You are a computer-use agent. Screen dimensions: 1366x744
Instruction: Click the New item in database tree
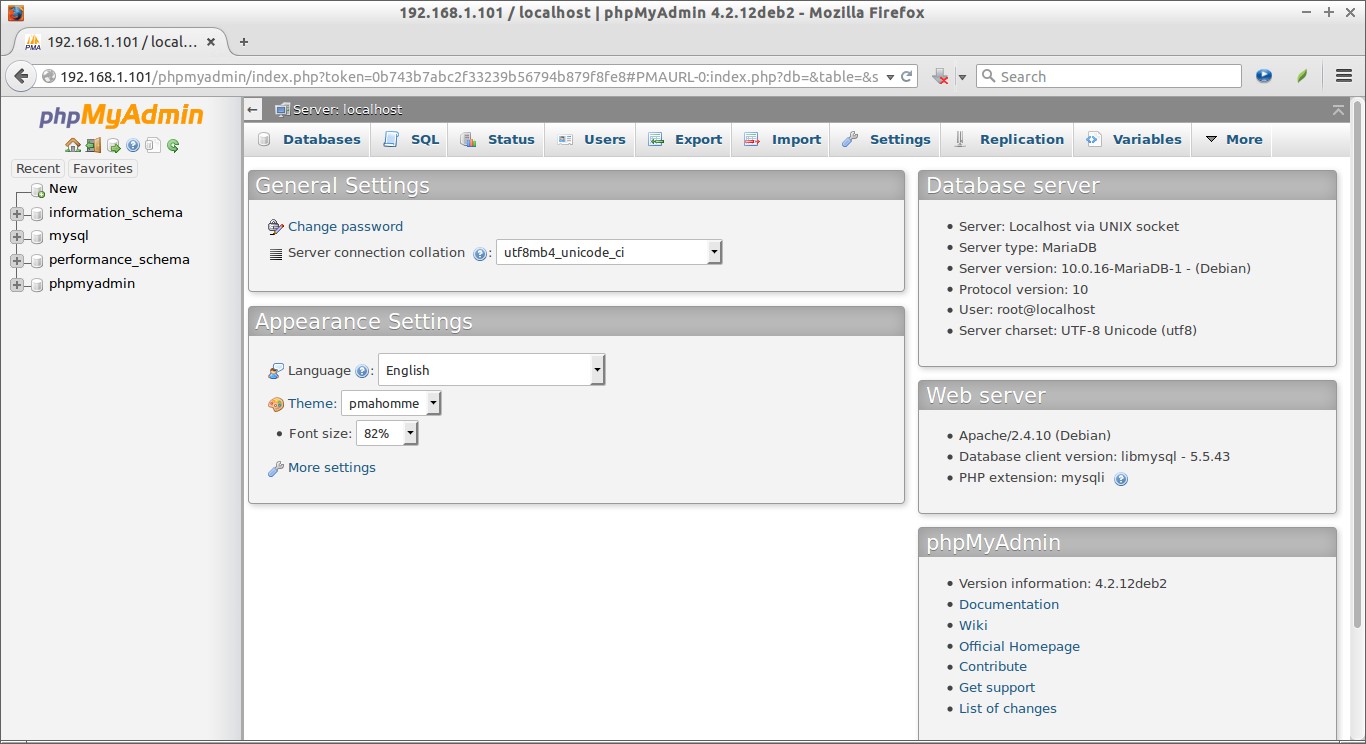(63, 189)
